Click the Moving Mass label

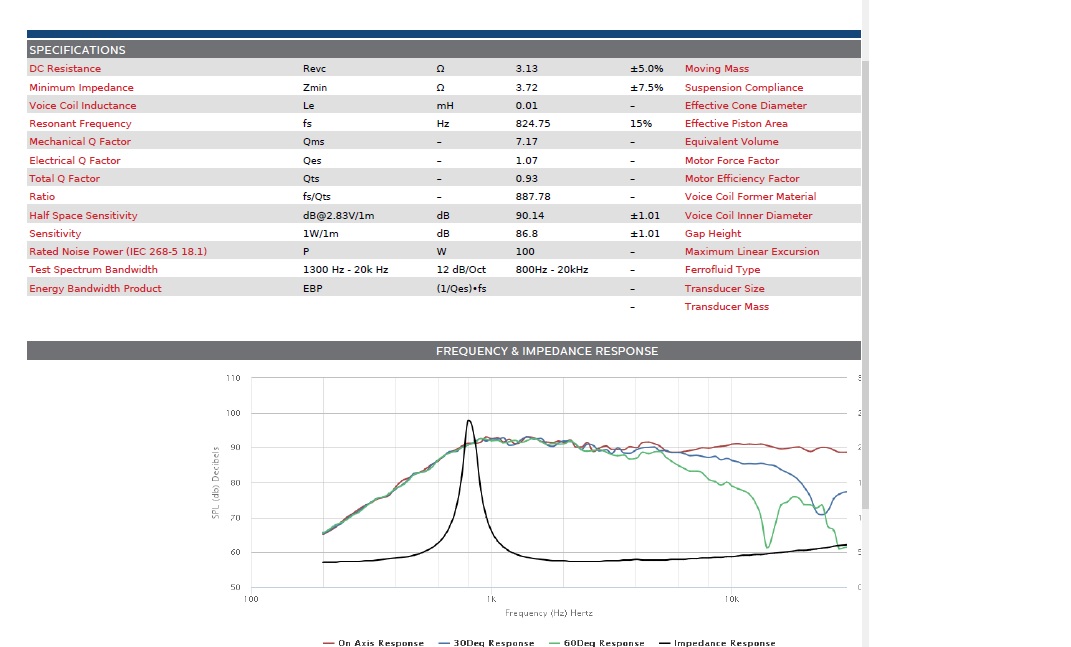pos(717,68)
